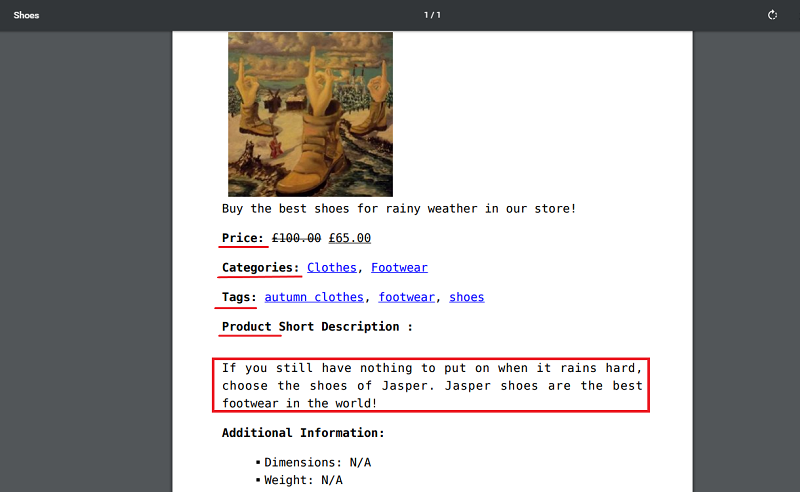
Task: Click the Product Short Description heading
Action: 317,327
